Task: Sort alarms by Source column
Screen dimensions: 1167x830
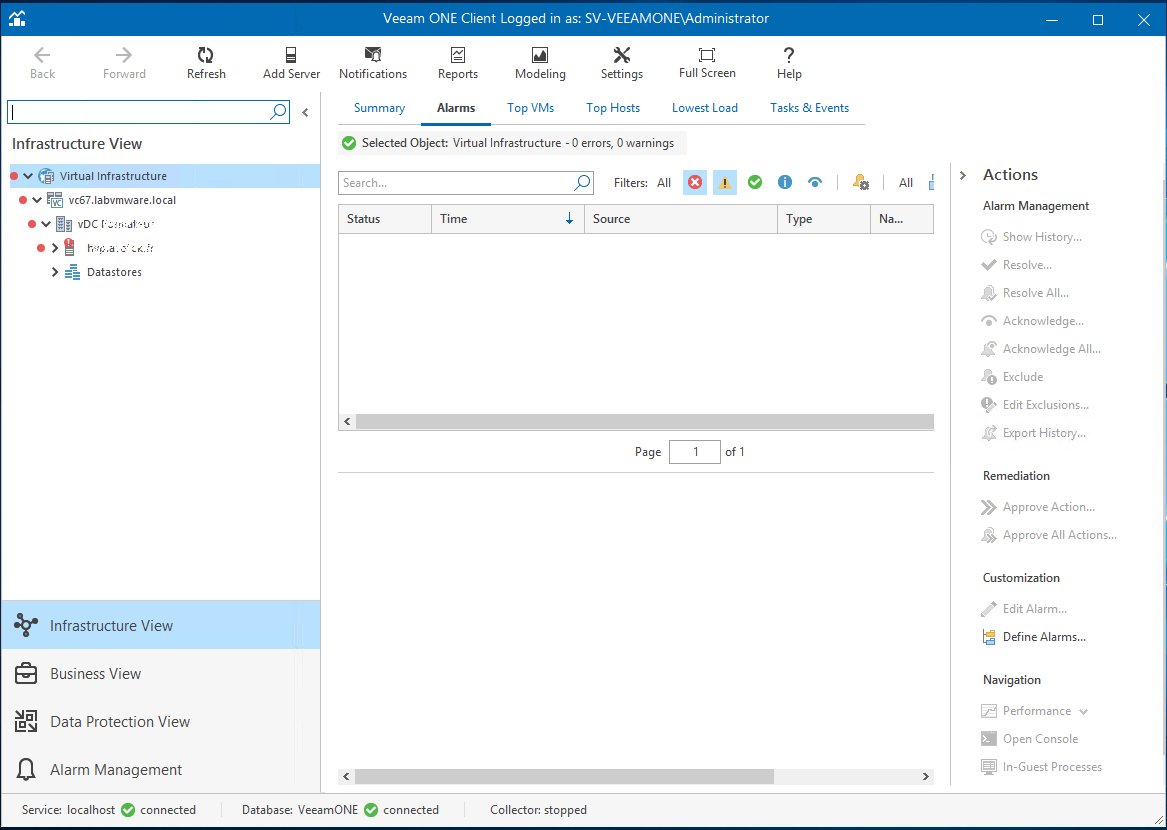Action: [x=680, y=219]
